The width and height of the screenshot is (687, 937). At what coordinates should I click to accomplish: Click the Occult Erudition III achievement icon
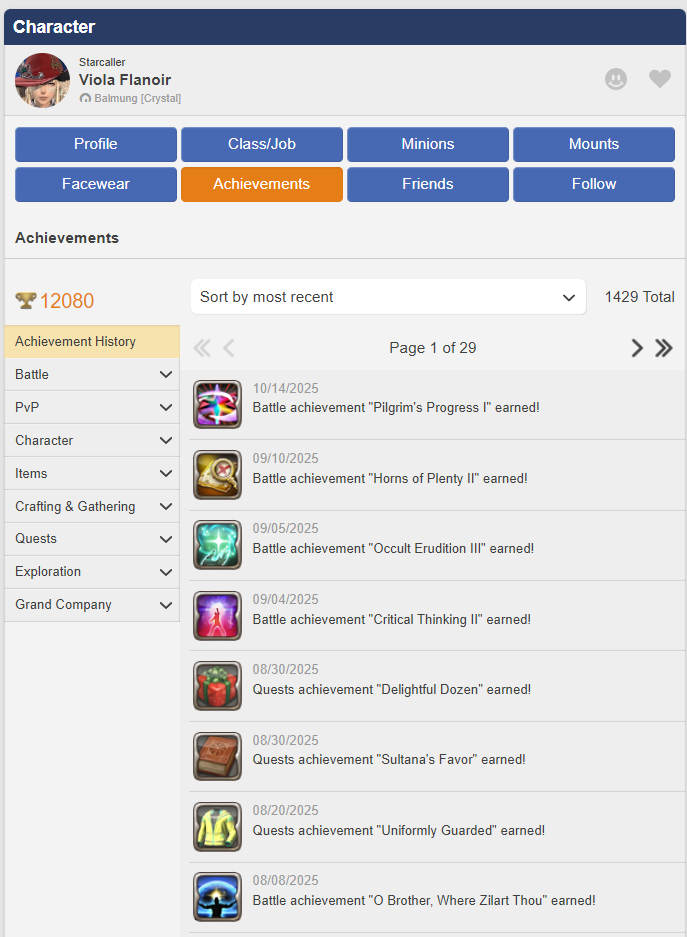[217, 545]
